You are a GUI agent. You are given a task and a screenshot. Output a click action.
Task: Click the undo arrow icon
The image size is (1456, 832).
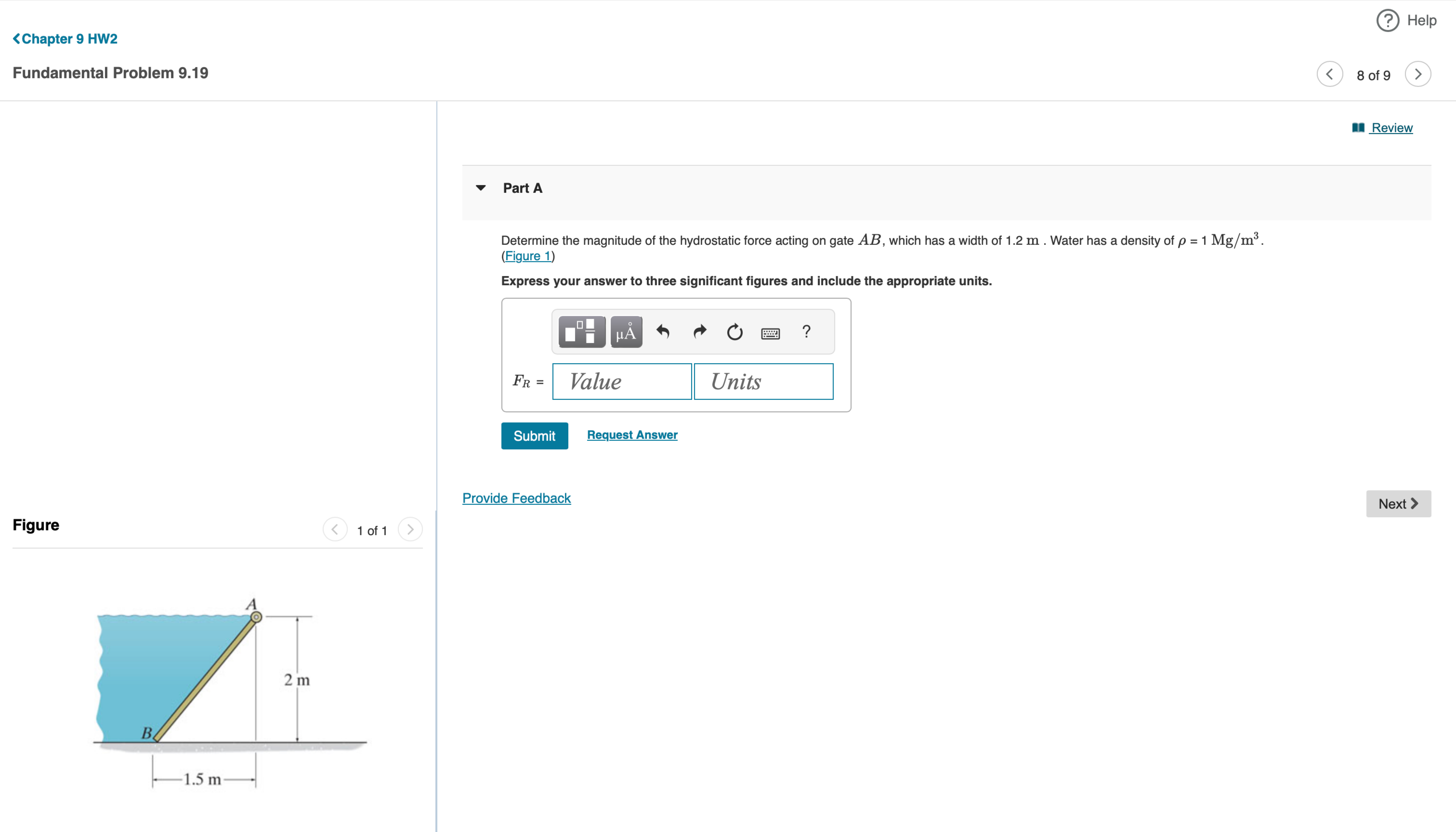[x=663, y=332]
